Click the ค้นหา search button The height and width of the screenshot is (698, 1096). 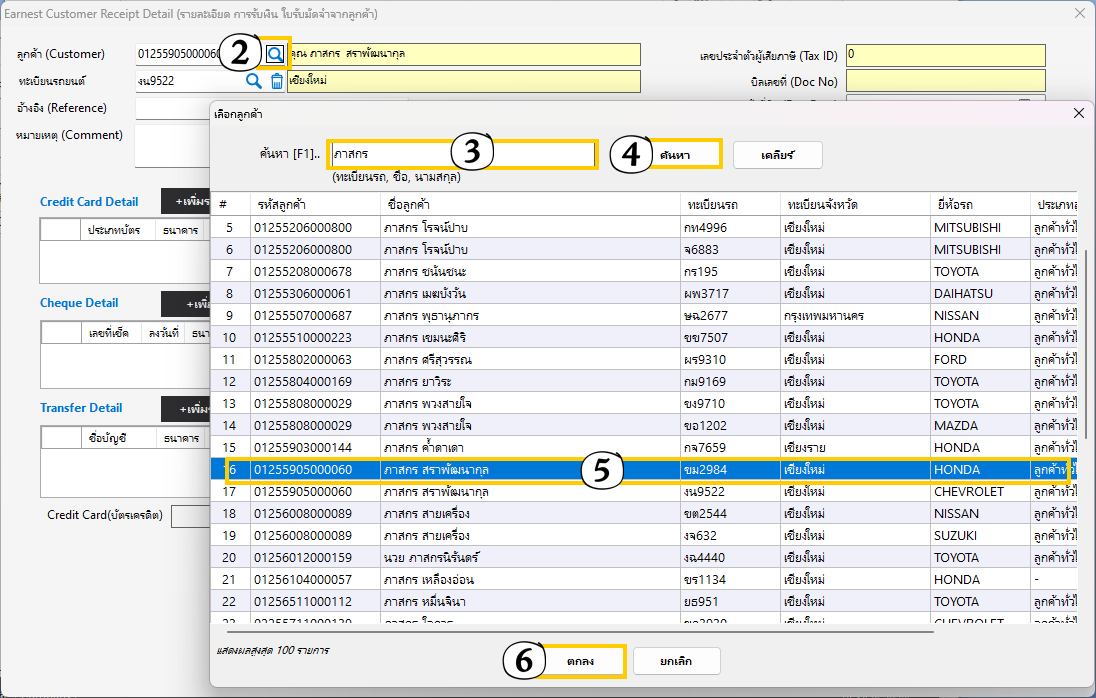[687, 155]
